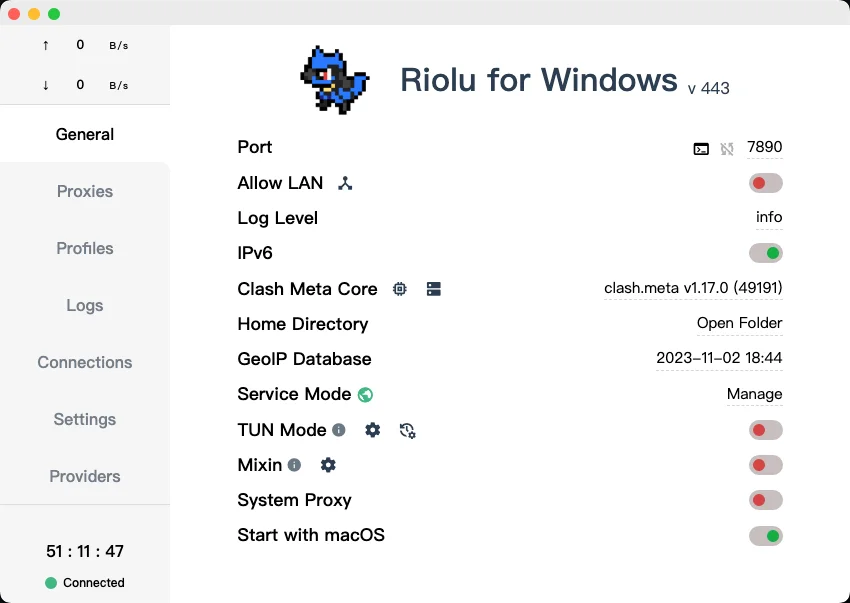This screenshot has height=603, width=850.
Task: Click the network icon beside Allow LAN
Action: point(345,183)
